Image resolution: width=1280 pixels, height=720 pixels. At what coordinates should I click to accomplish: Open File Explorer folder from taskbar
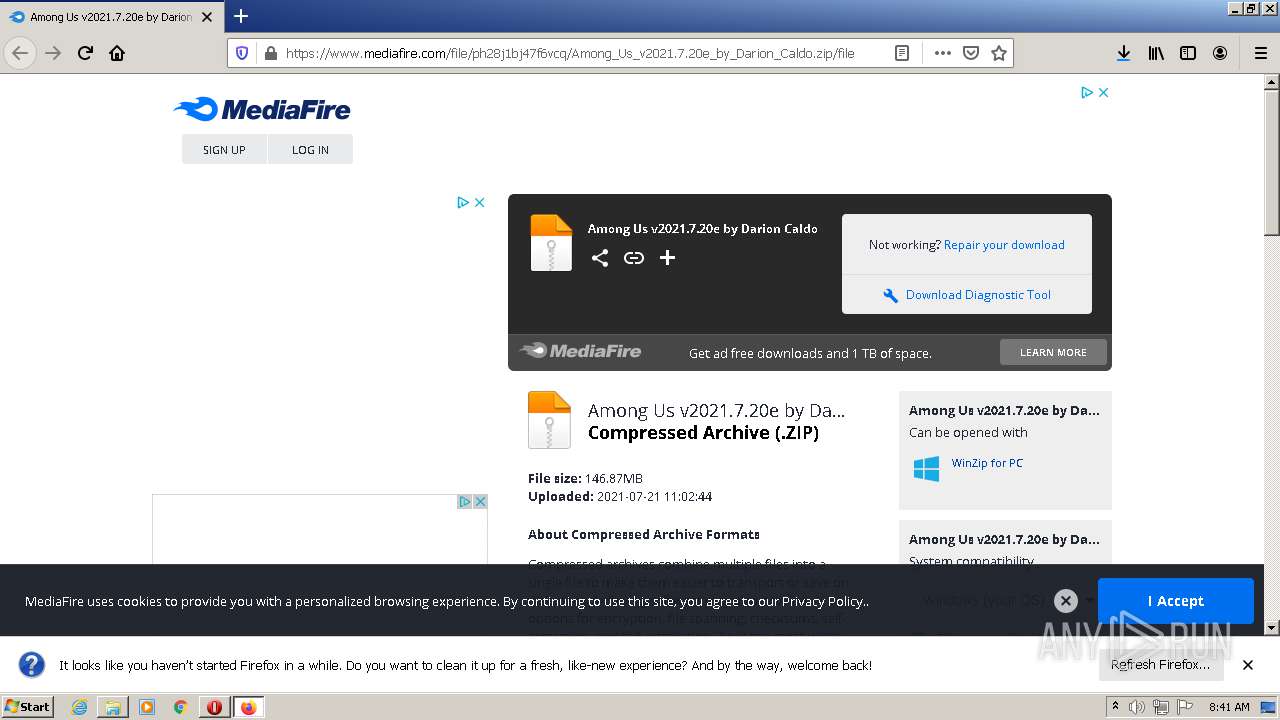click(x=113, y=707)
